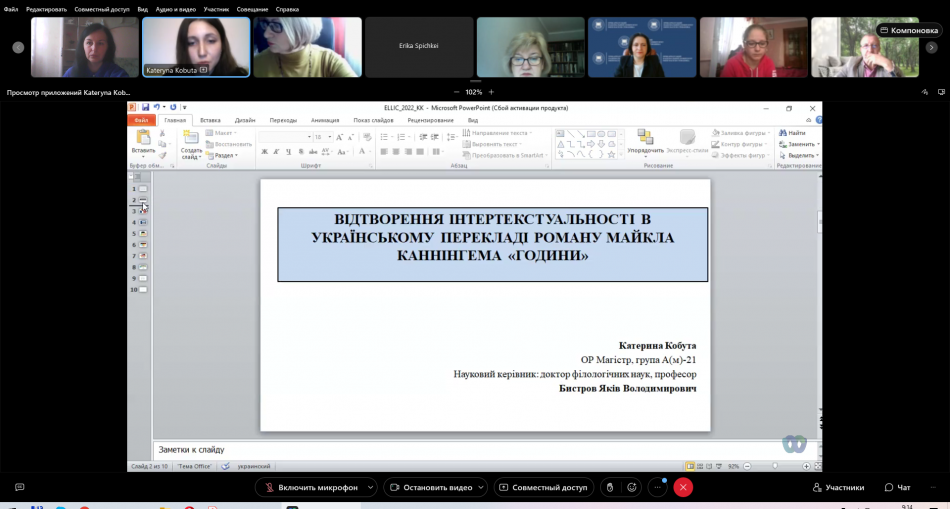Open the reactions emoji icon
Image resolution: width=950 pixels, height=509 pixels.
coord(632,487)
